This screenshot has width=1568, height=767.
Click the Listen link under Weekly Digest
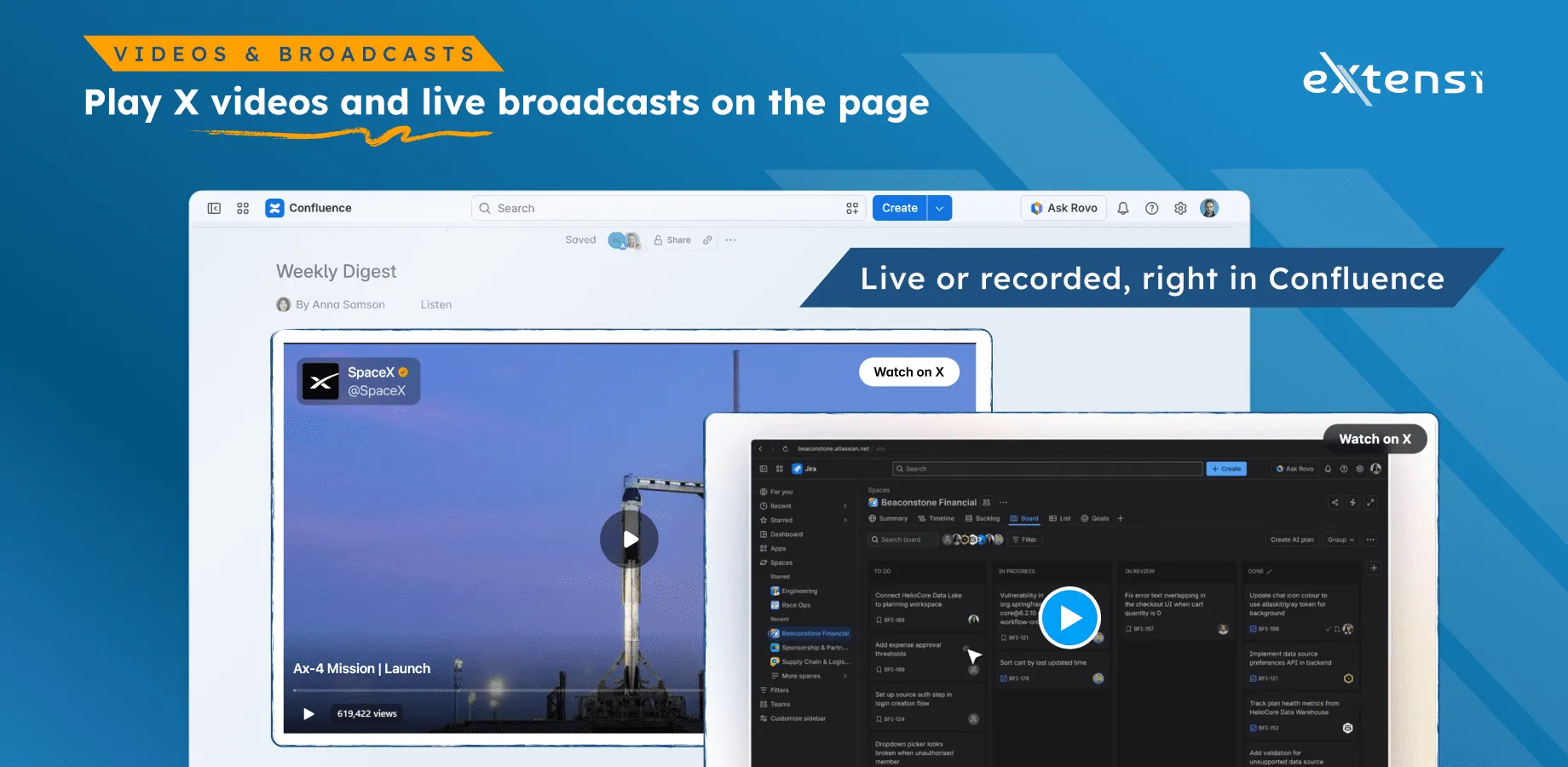click(436, 304)
